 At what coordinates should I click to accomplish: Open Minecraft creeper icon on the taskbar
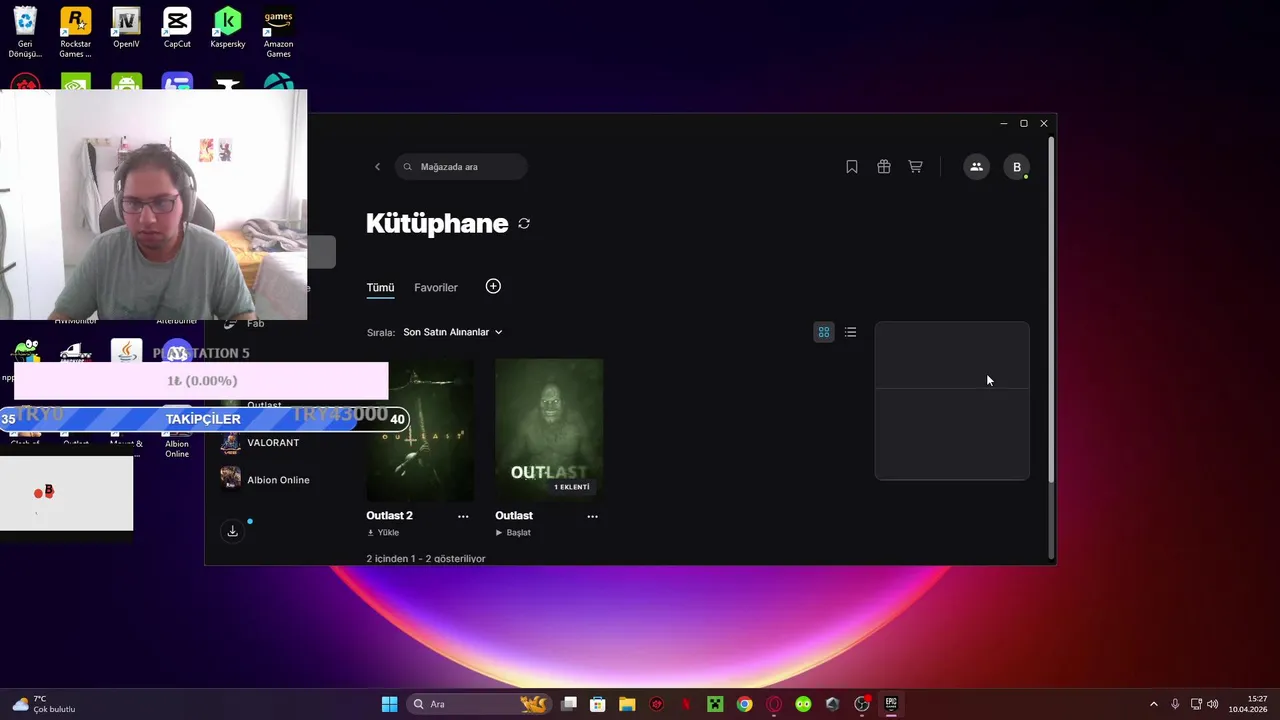tap(715, 704)
